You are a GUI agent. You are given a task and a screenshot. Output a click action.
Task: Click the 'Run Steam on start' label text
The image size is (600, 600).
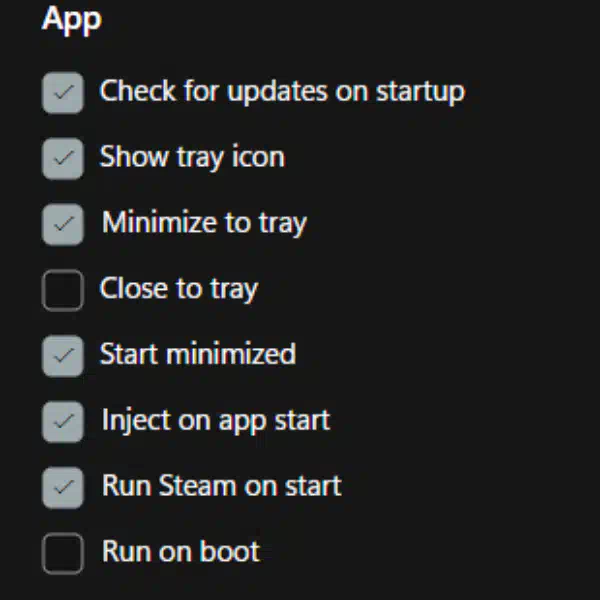pyautogui.click(x=222, y=486)
